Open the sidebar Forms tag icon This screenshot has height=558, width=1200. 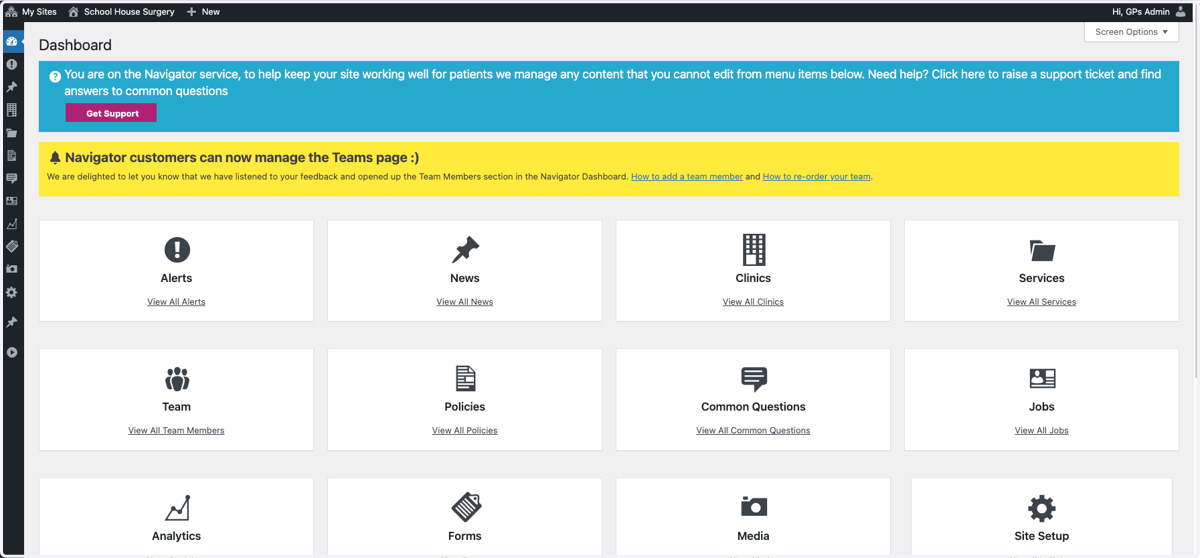pos(12,246)
